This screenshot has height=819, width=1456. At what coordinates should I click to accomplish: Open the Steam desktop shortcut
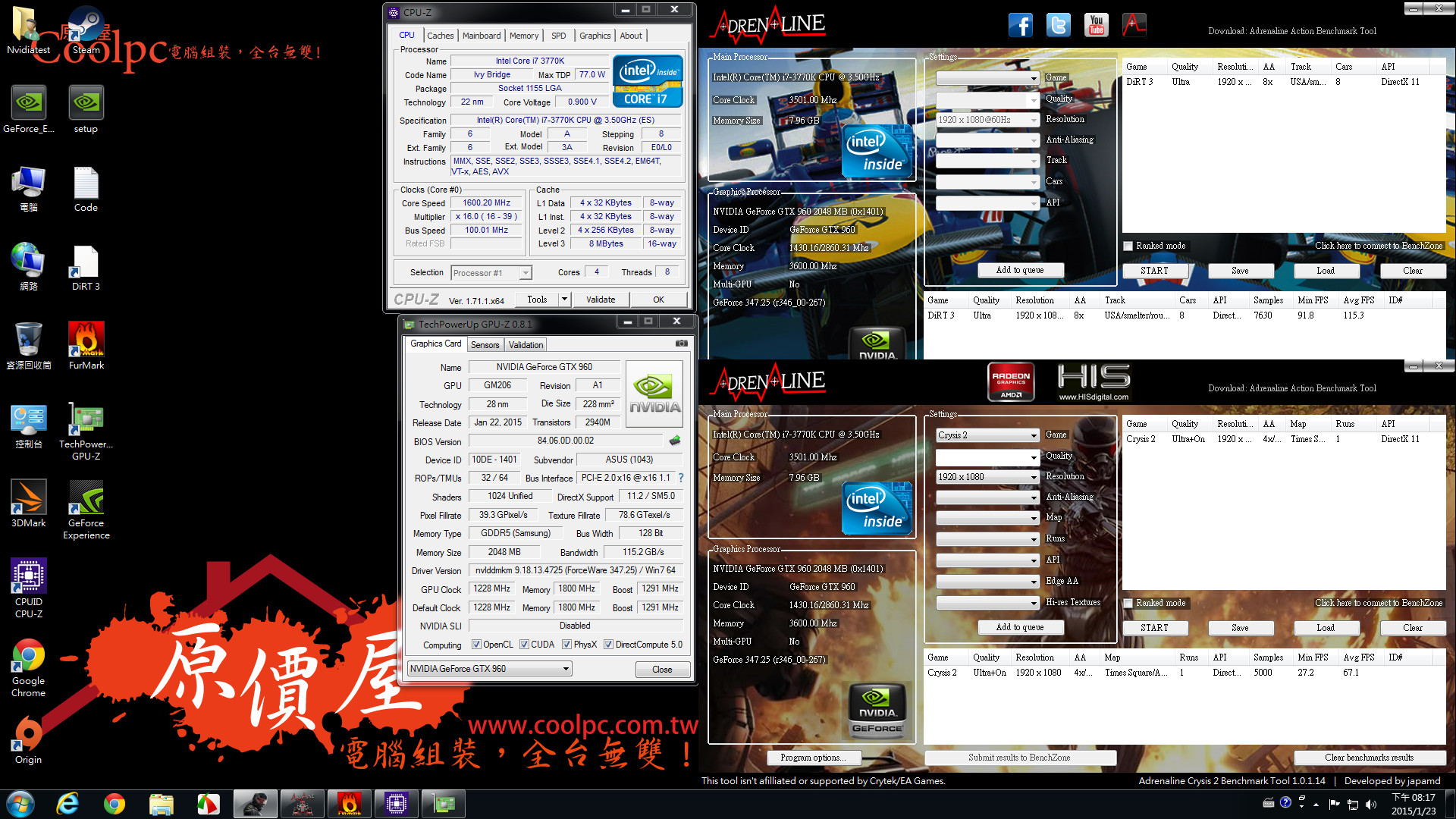86,30
